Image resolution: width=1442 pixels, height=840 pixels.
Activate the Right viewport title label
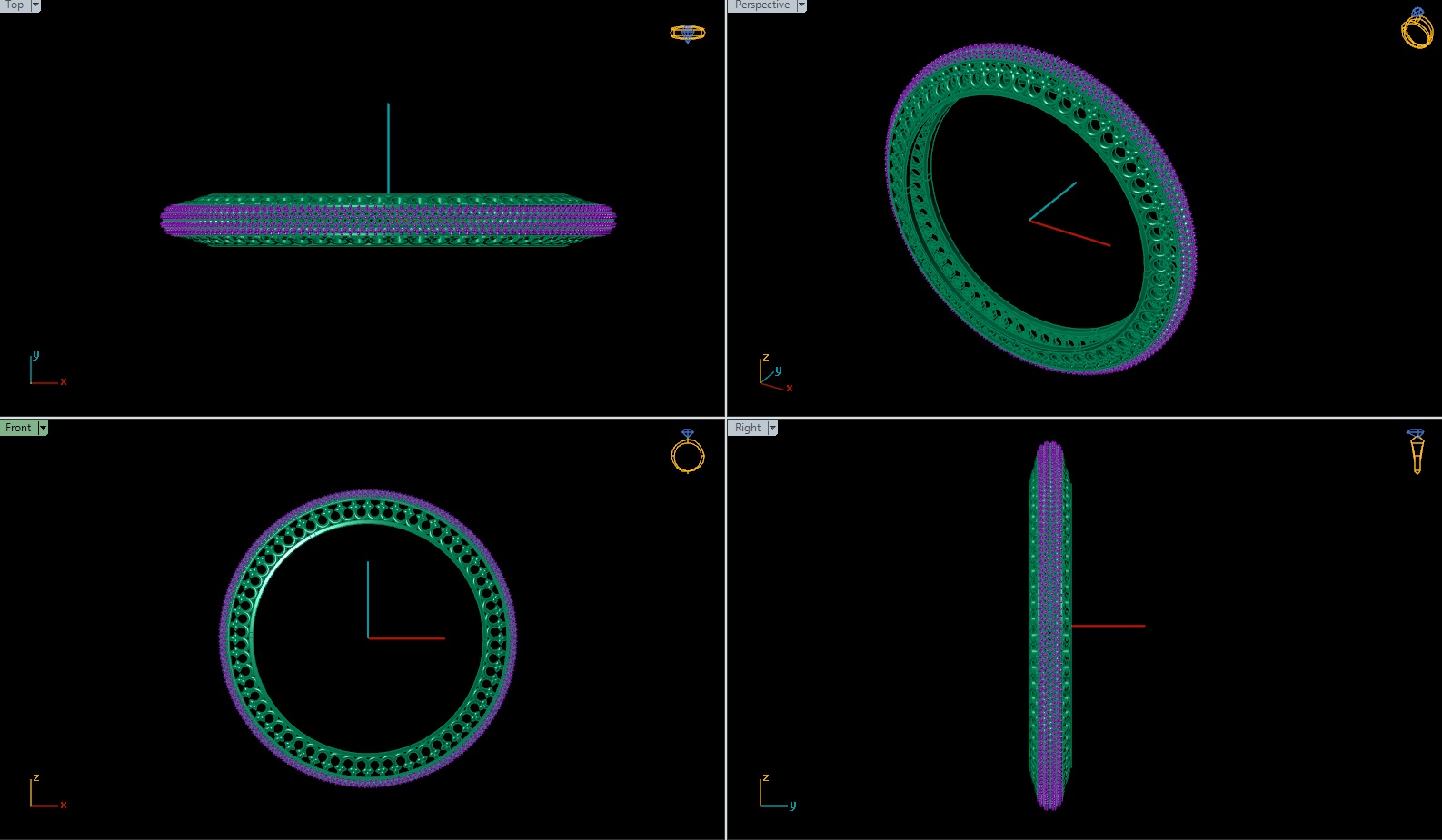[748, 428]
